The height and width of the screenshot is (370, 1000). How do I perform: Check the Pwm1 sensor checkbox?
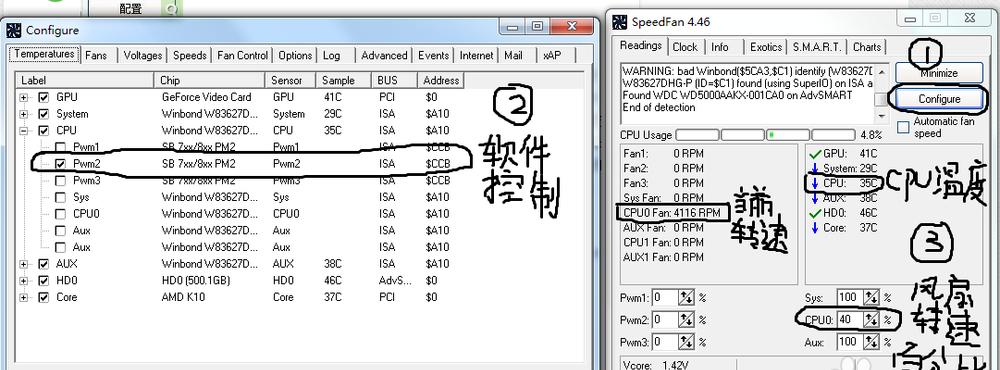tap(60, 147)
